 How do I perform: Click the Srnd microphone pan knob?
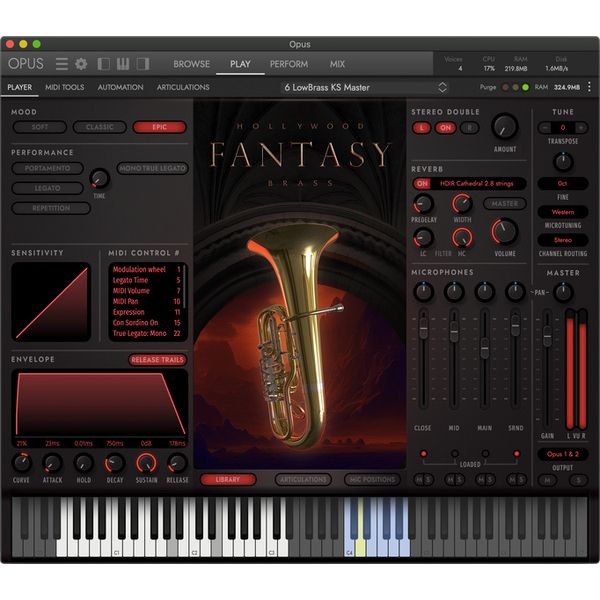point(515,292)
